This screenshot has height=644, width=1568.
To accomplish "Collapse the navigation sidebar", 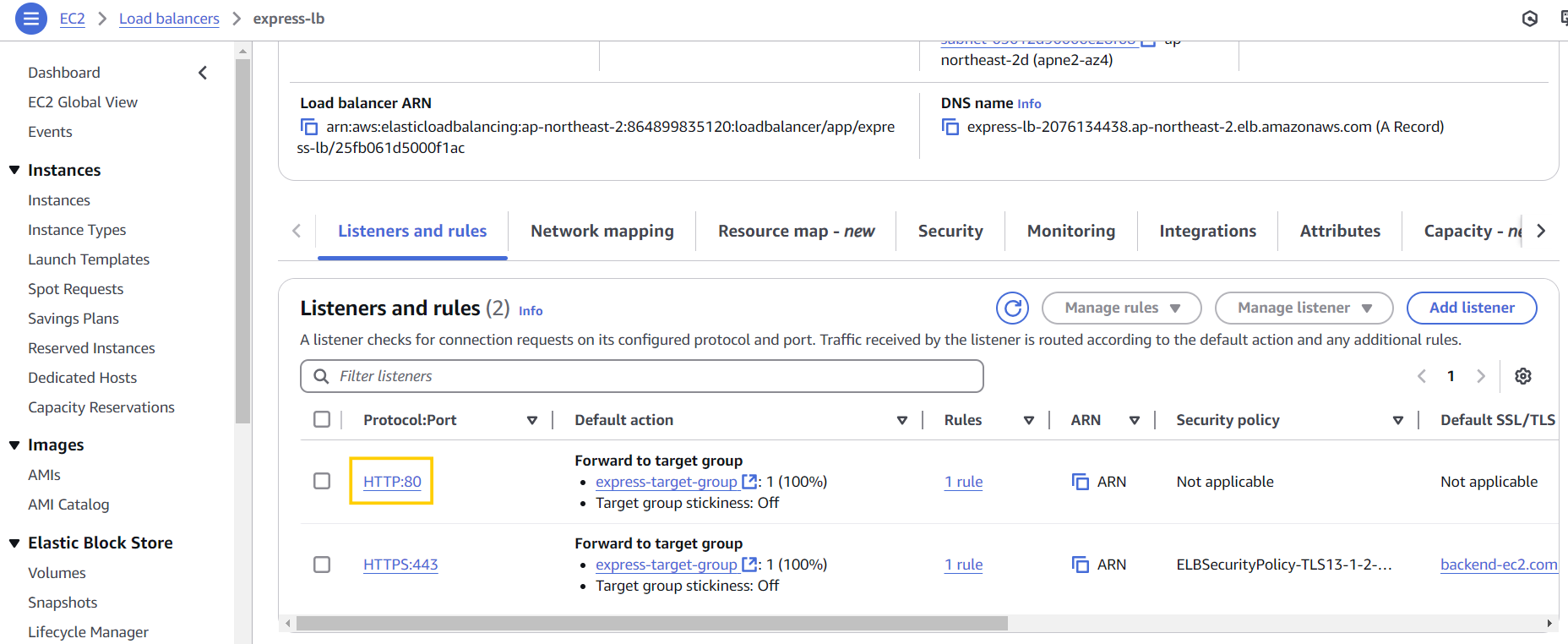I will point(203,73).
